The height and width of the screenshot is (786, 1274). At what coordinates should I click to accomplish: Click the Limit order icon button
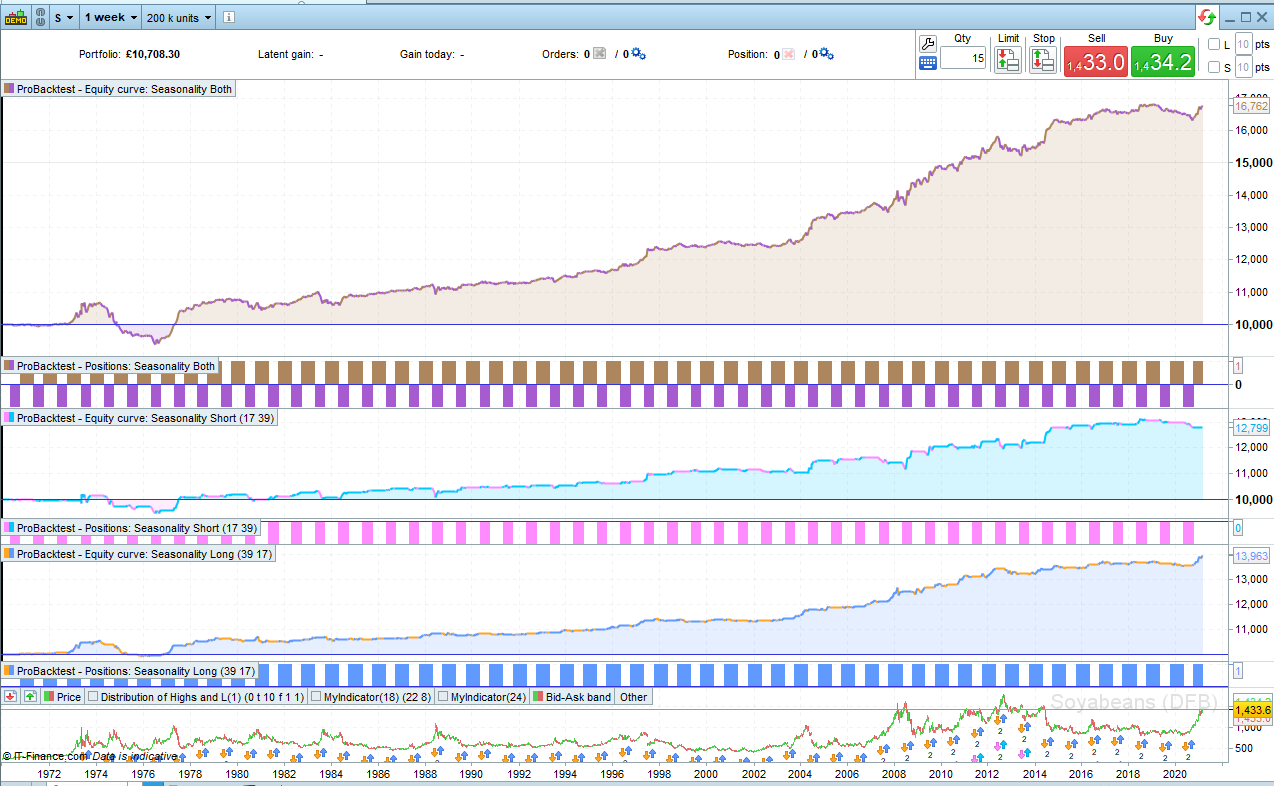click(x=1007, y=59)
